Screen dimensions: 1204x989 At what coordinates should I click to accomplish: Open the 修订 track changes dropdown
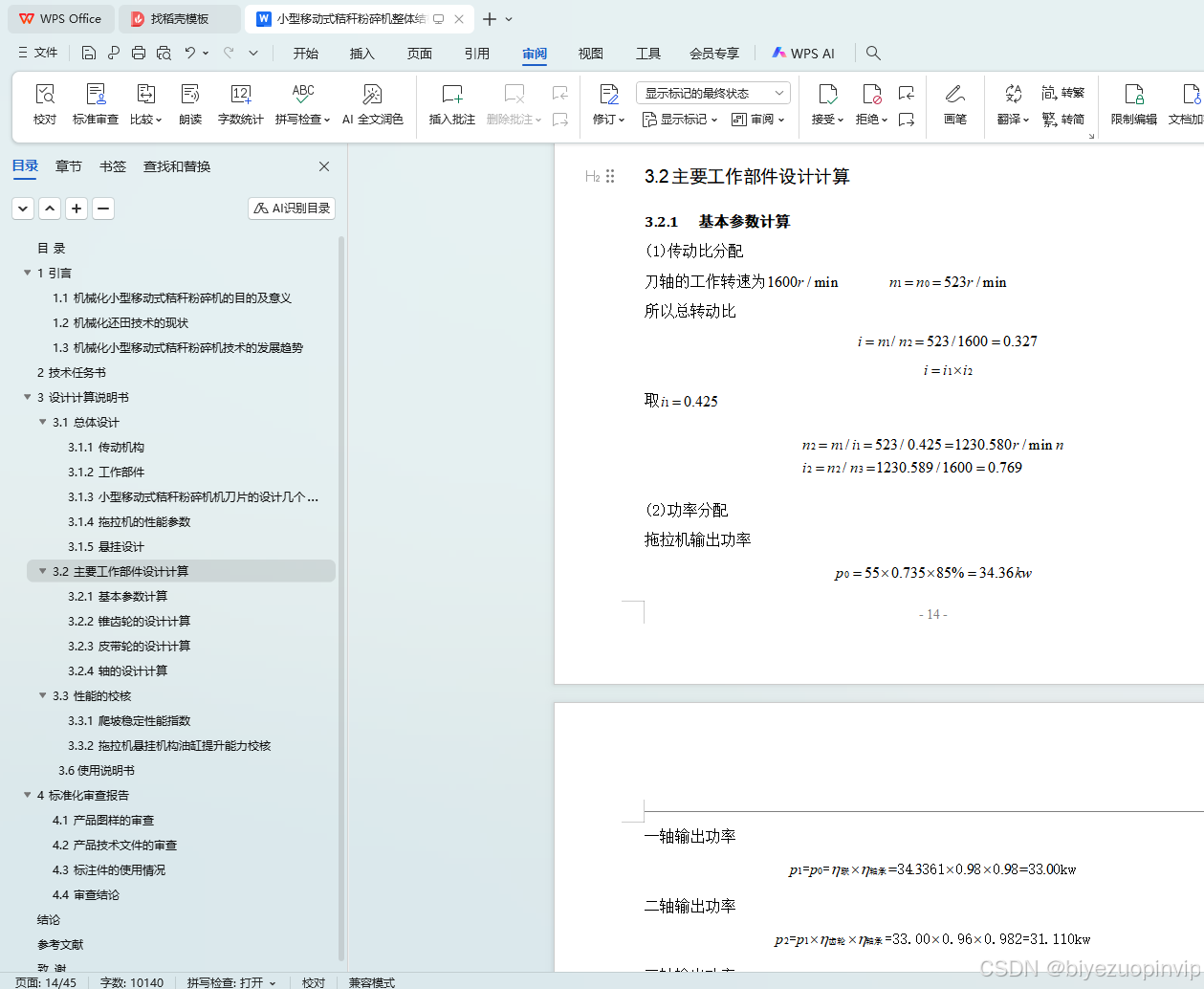(608, 120)
